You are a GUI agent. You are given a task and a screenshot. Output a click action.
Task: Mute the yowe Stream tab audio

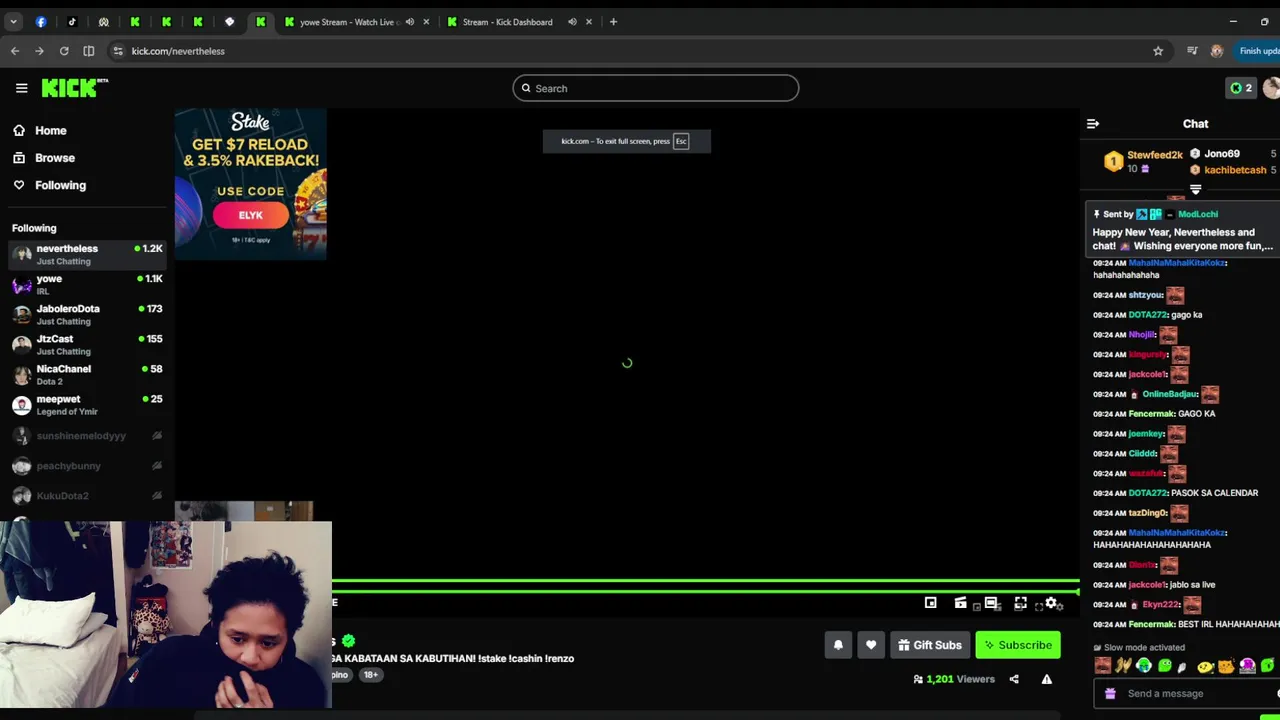(409, 22)
